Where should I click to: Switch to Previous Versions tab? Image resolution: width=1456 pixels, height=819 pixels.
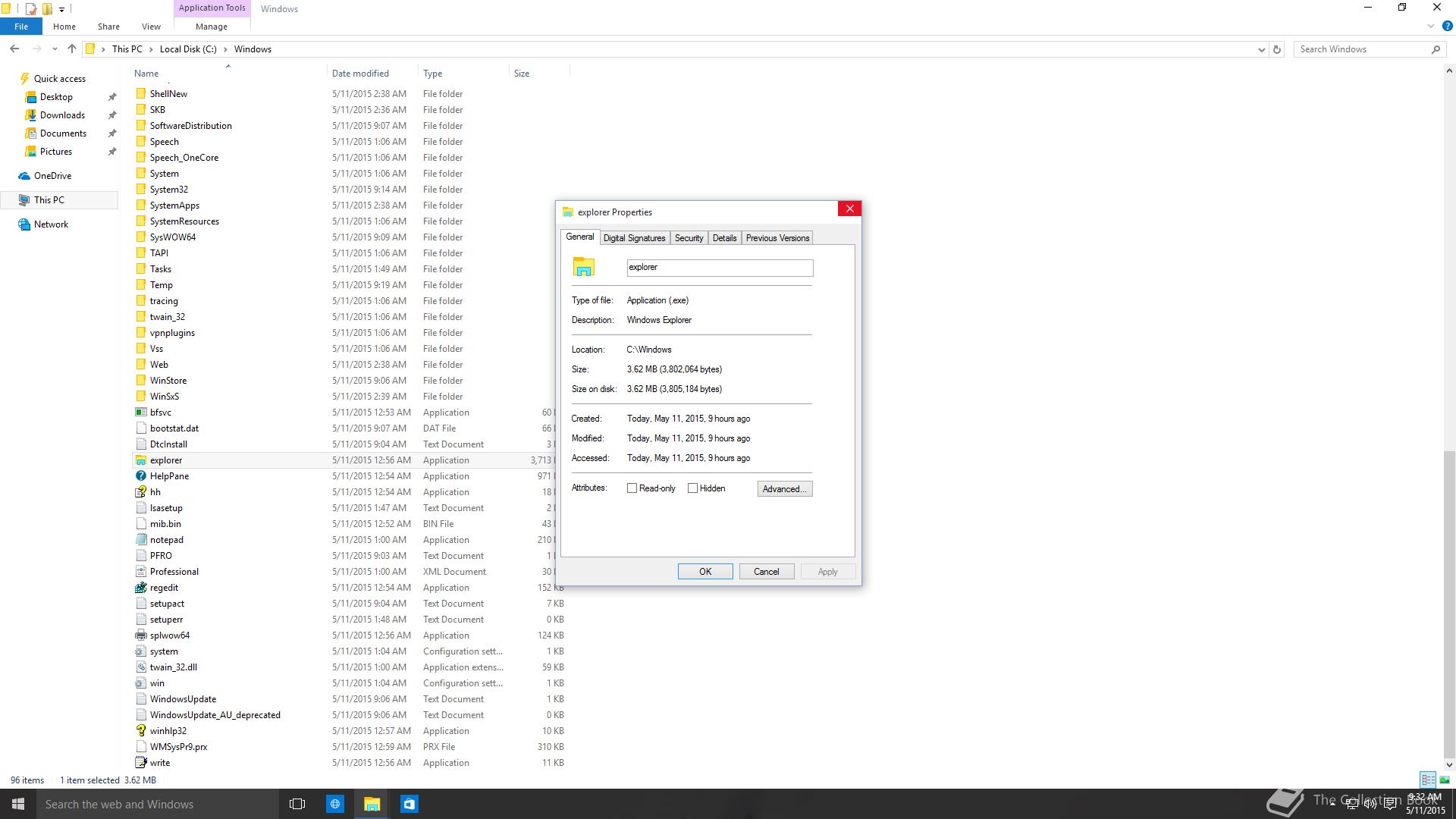(777, 238)
